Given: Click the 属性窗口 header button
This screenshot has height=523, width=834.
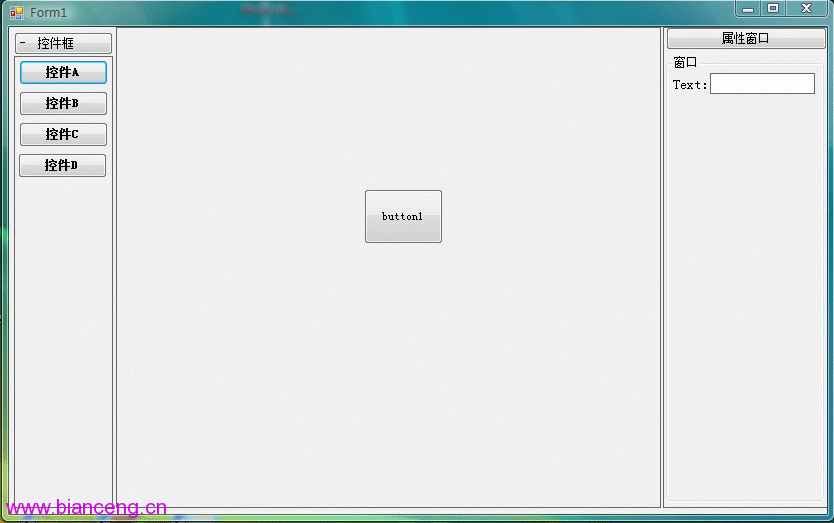Looking at the screenshot, I should click(746, 38).
